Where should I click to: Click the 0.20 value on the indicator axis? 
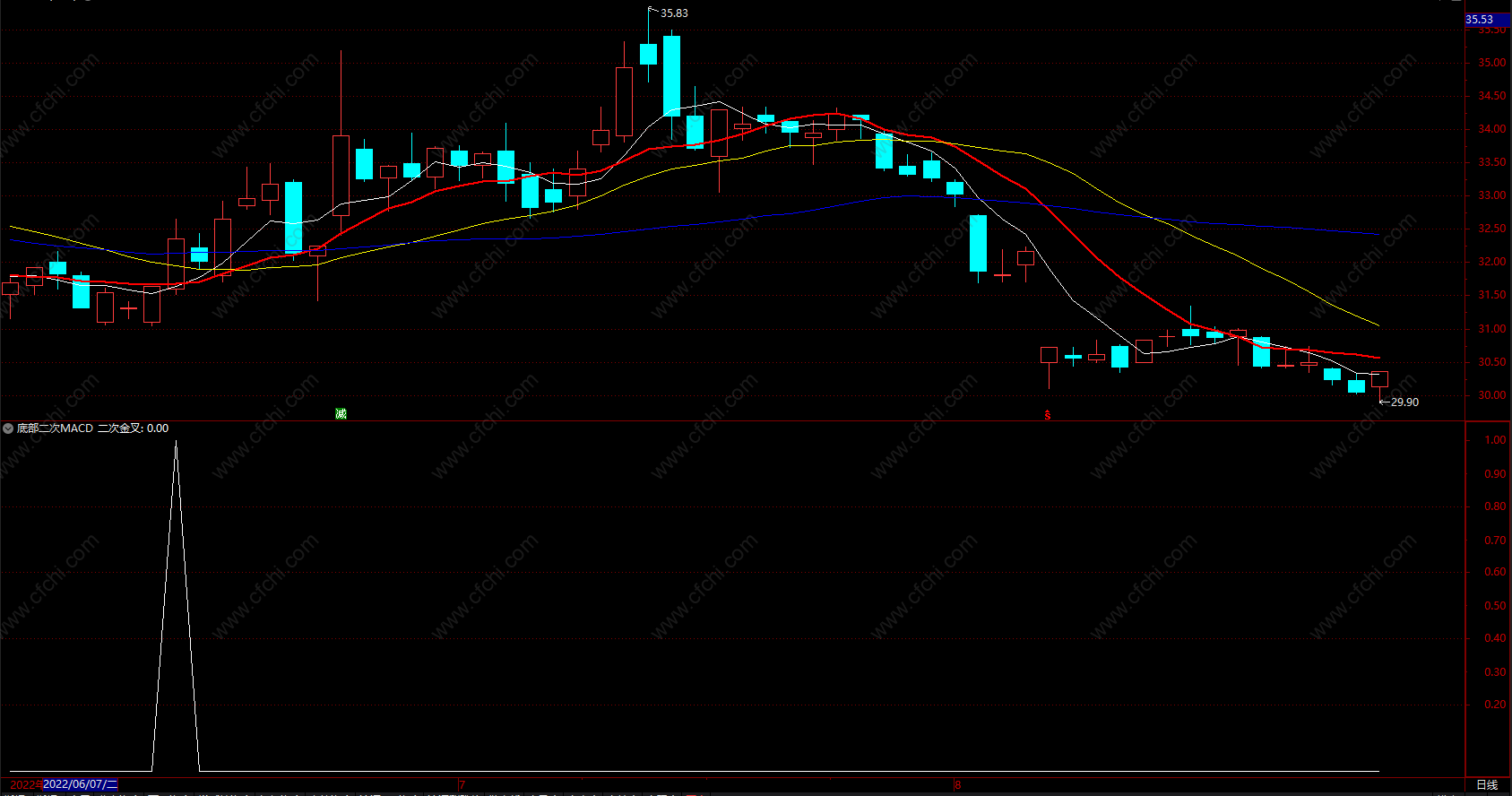point(1495,705)
